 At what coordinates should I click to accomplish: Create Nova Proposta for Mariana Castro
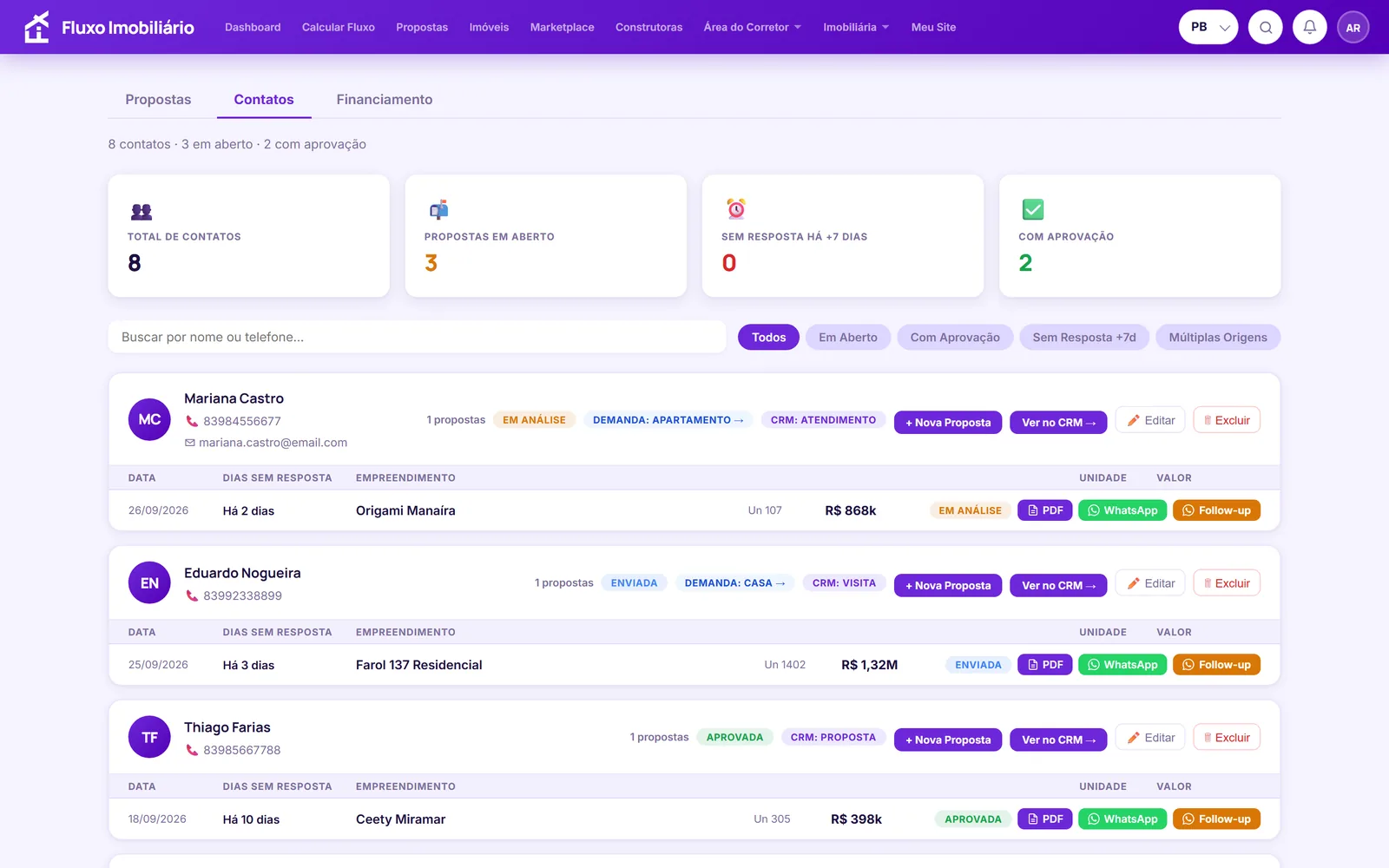pyautogui.click(x=948, y=423)
